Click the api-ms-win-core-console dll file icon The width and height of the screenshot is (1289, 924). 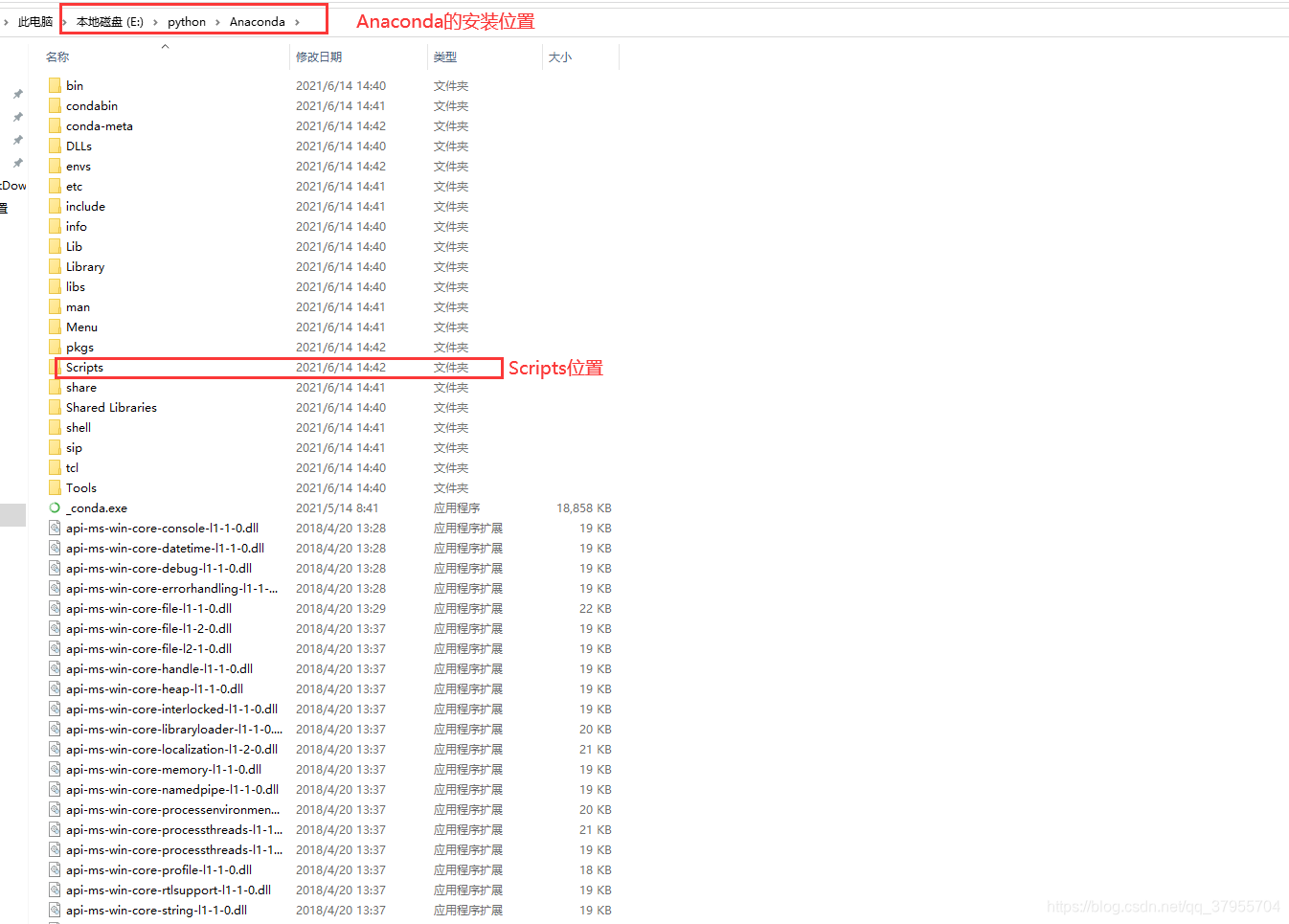tap(55, 528)
